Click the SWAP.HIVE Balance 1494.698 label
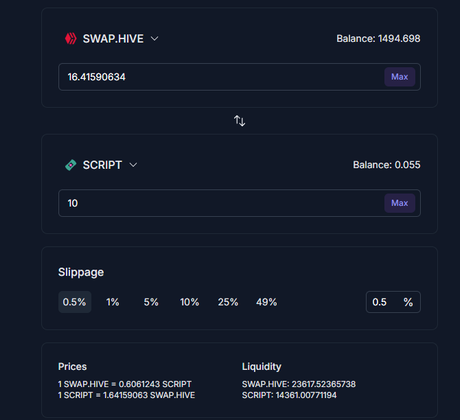 (378, 39)
